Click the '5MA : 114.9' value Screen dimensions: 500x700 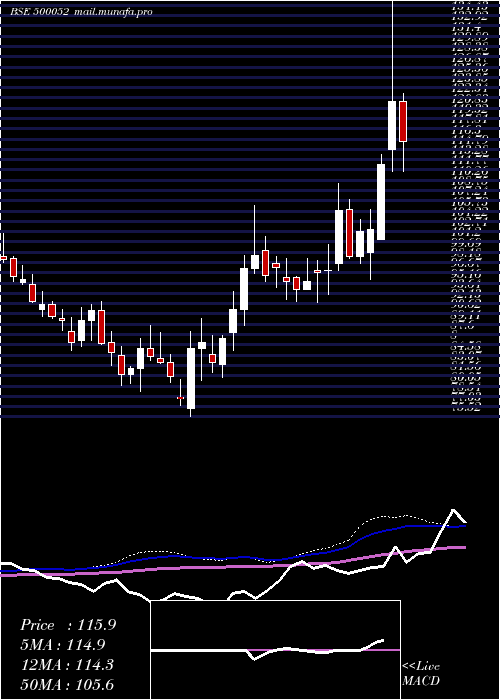(63, 645)
